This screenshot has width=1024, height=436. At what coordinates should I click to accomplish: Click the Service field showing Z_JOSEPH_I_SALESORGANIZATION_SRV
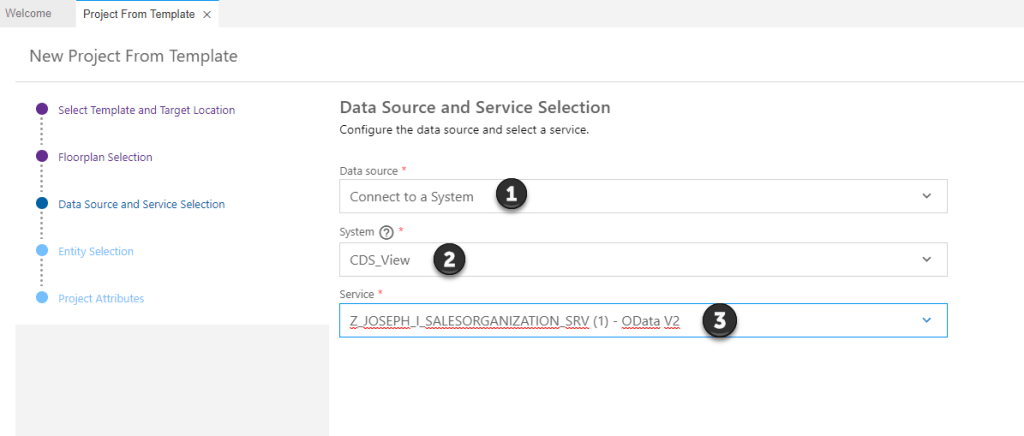[x=510, y=320]
